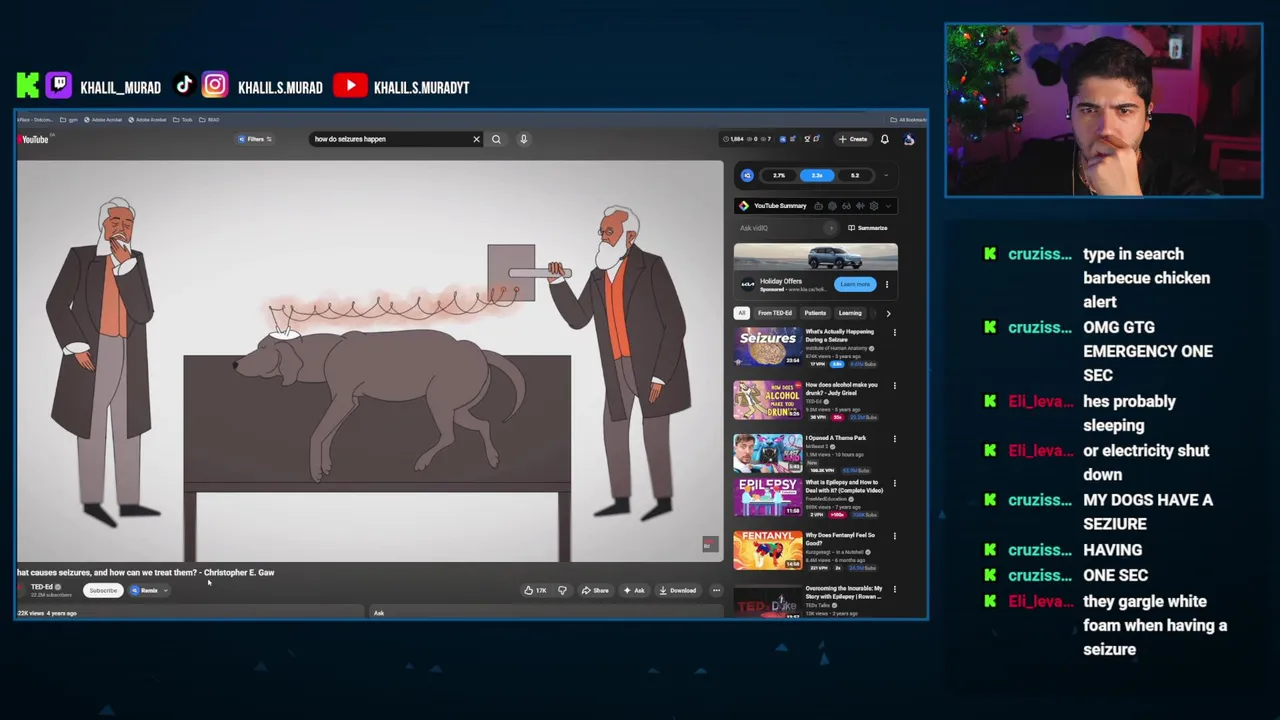This screenshot has width=1280, height=720.
Task: Open the Remix dropdown arrow
Action: [165, 590]
